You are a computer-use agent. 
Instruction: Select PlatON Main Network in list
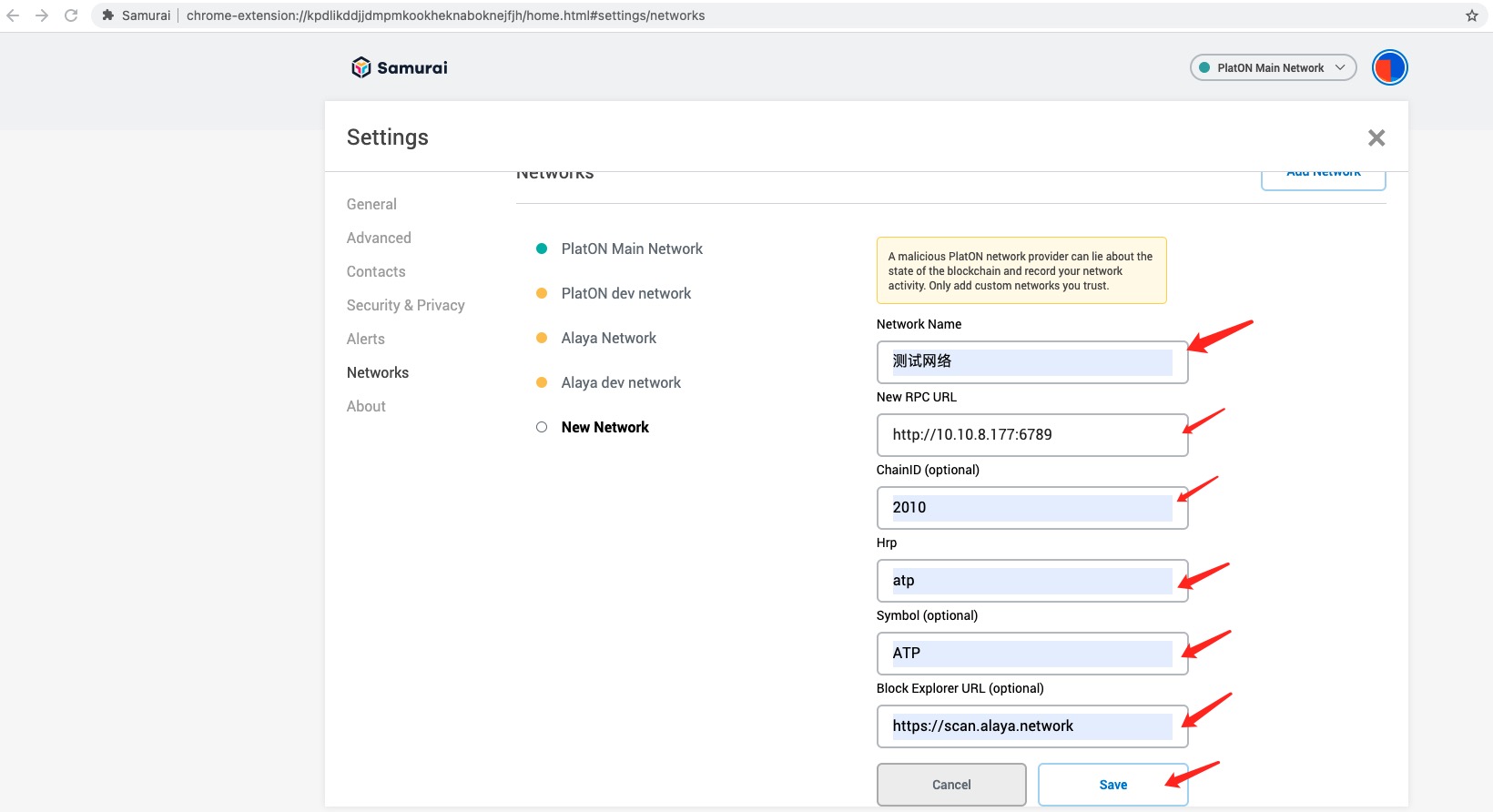pos(632,249)
